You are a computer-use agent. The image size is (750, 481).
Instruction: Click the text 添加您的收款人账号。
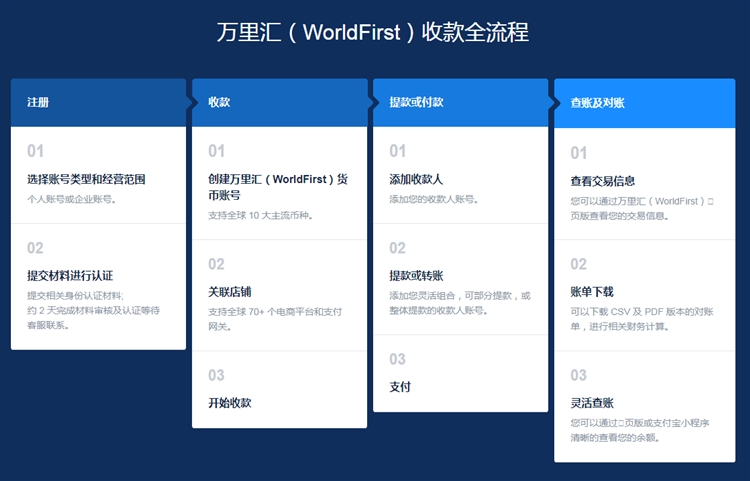434,199
